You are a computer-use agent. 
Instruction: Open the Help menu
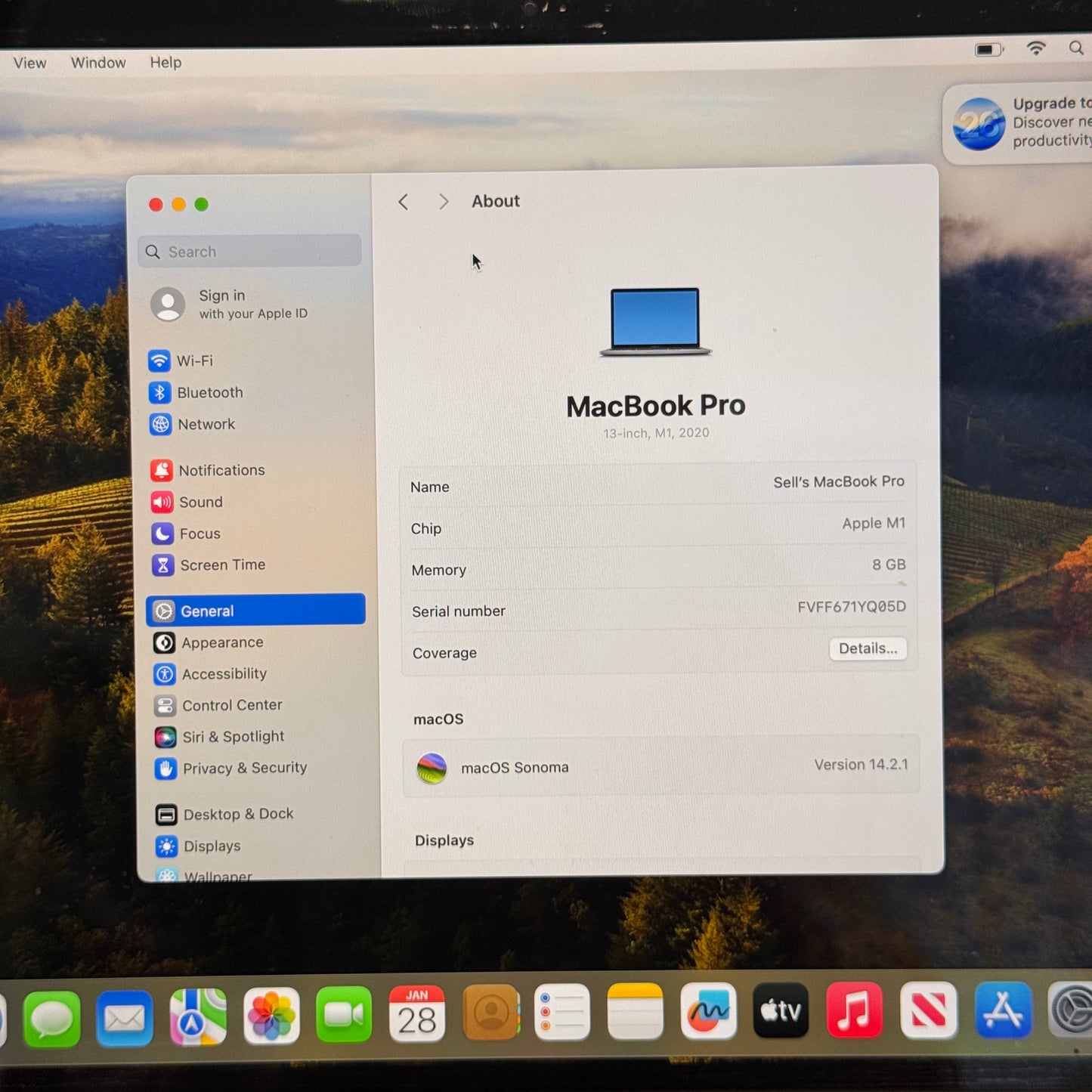click(x=166, y=62)
